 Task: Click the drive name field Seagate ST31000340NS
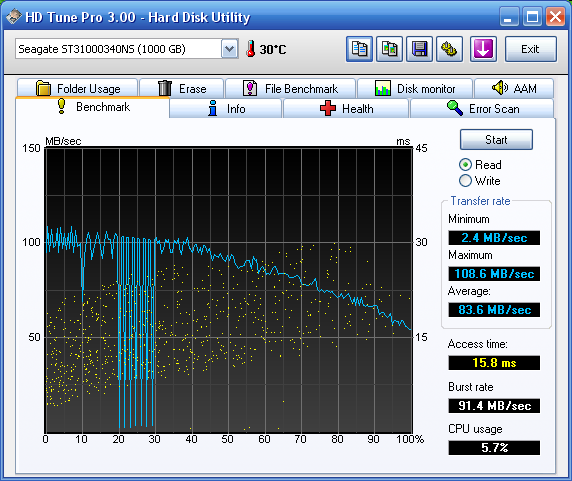click(x=118, y=49)
